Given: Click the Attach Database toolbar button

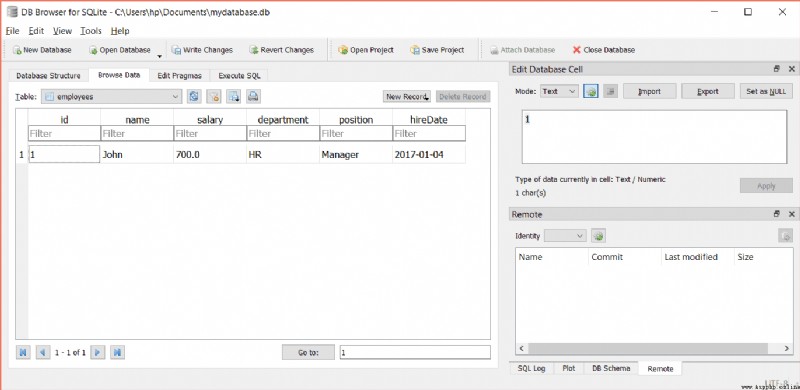Looking at the screenshot, I should pos(522,50).
